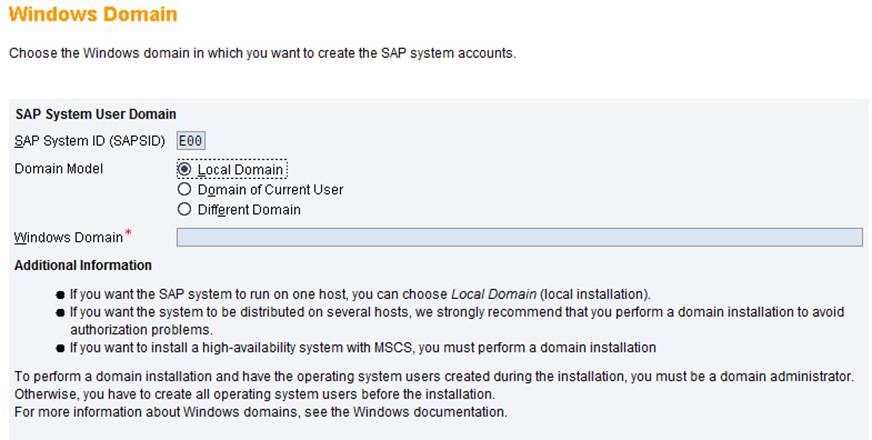
Task: Click the italic Local Domain bullet text
Action: coord(493,294)
